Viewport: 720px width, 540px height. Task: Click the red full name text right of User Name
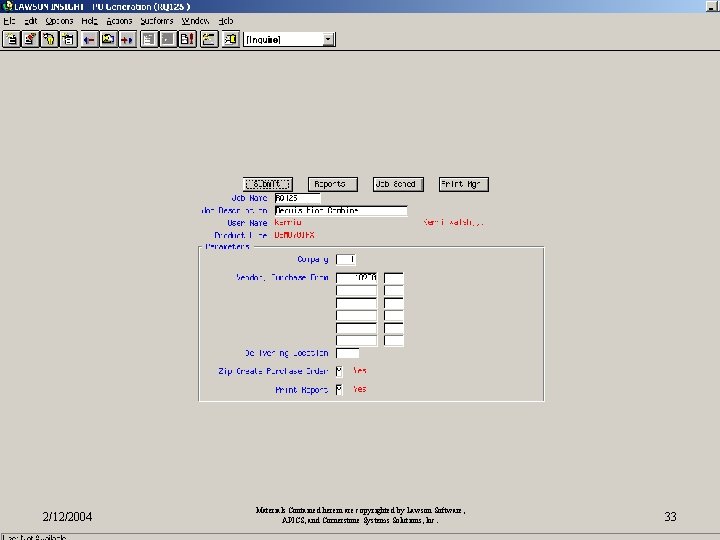453,223
